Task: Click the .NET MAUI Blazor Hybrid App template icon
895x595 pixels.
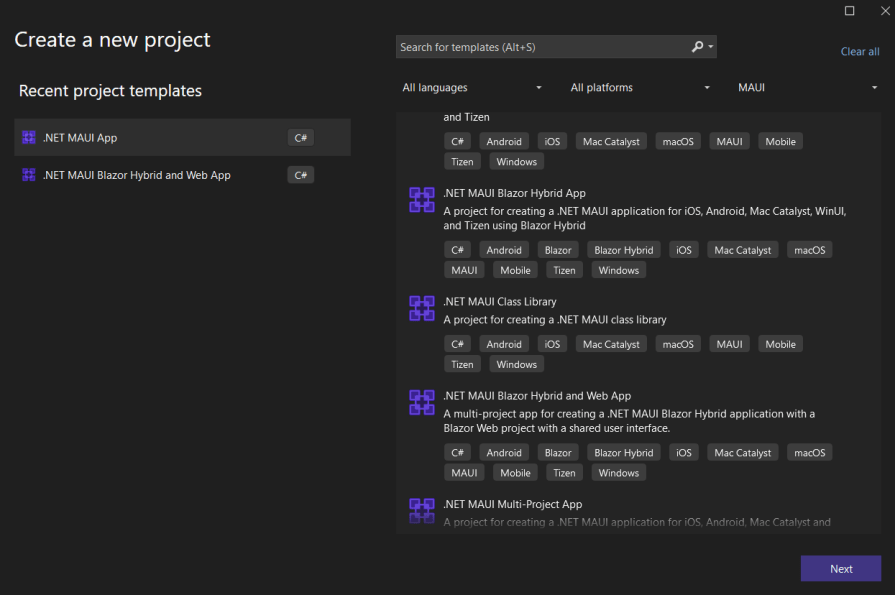Action: [x=421, y=199]
